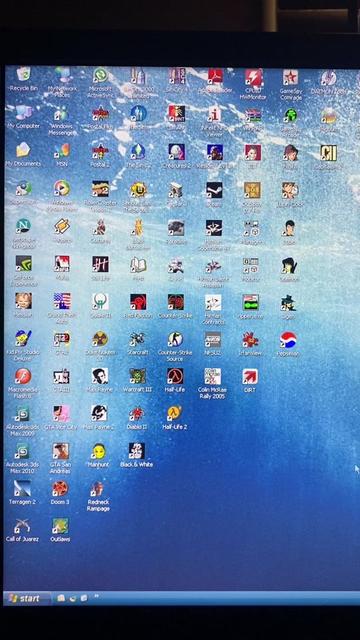Screen dimensions: 360x640
Task: Launch the GTA San Andreas shortcut
Action: [x=61, y=451]
